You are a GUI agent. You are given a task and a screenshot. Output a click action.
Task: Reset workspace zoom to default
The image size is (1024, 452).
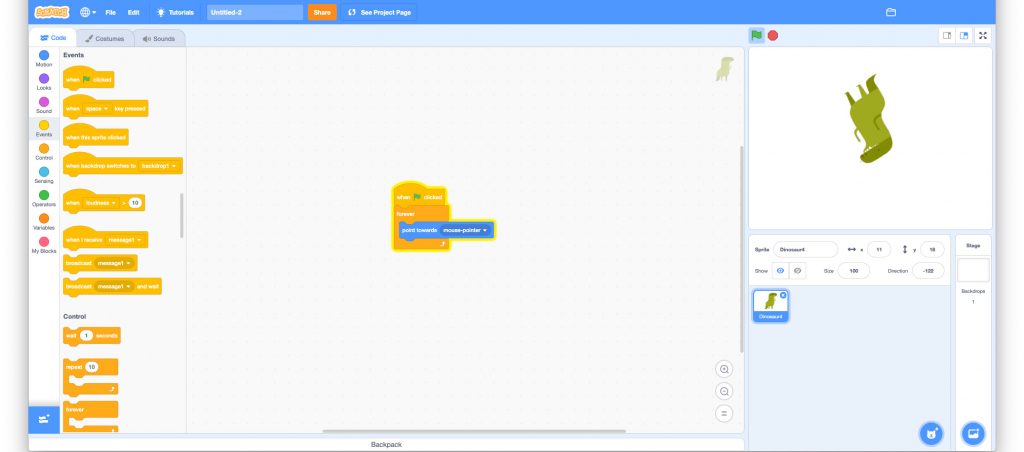point(724,413)
